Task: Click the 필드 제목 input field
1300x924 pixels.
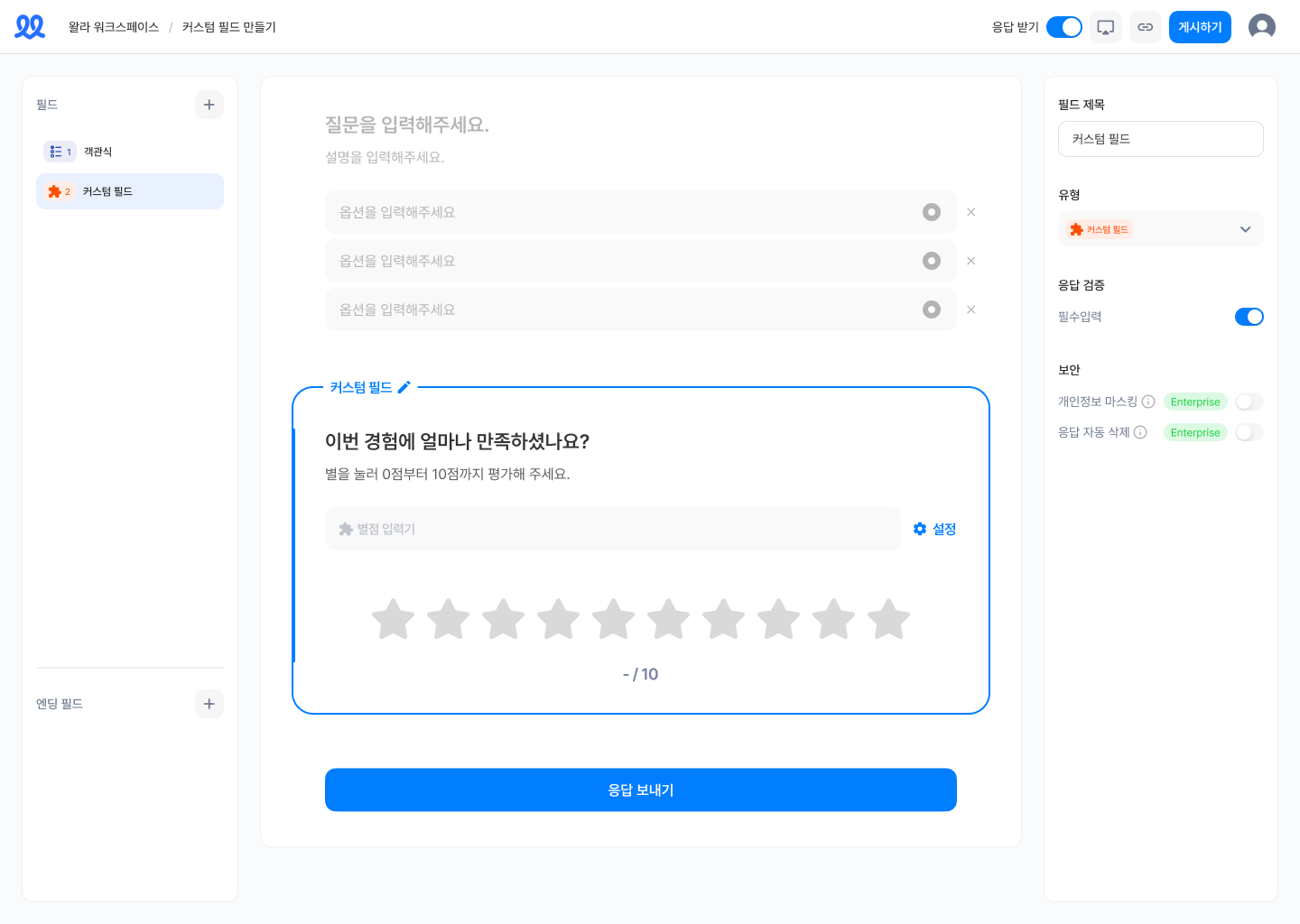Action: (x=1161, y=139)
